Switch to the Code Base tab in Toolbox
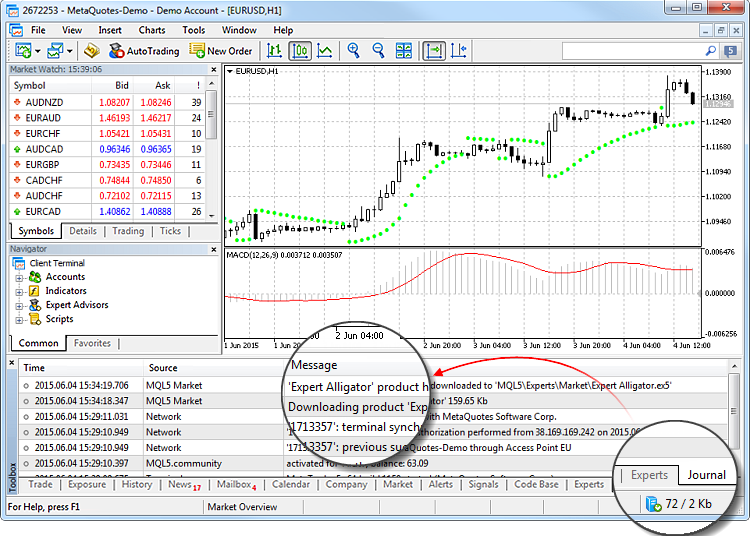Screen dimensions: 750x536 coord(536,484)
